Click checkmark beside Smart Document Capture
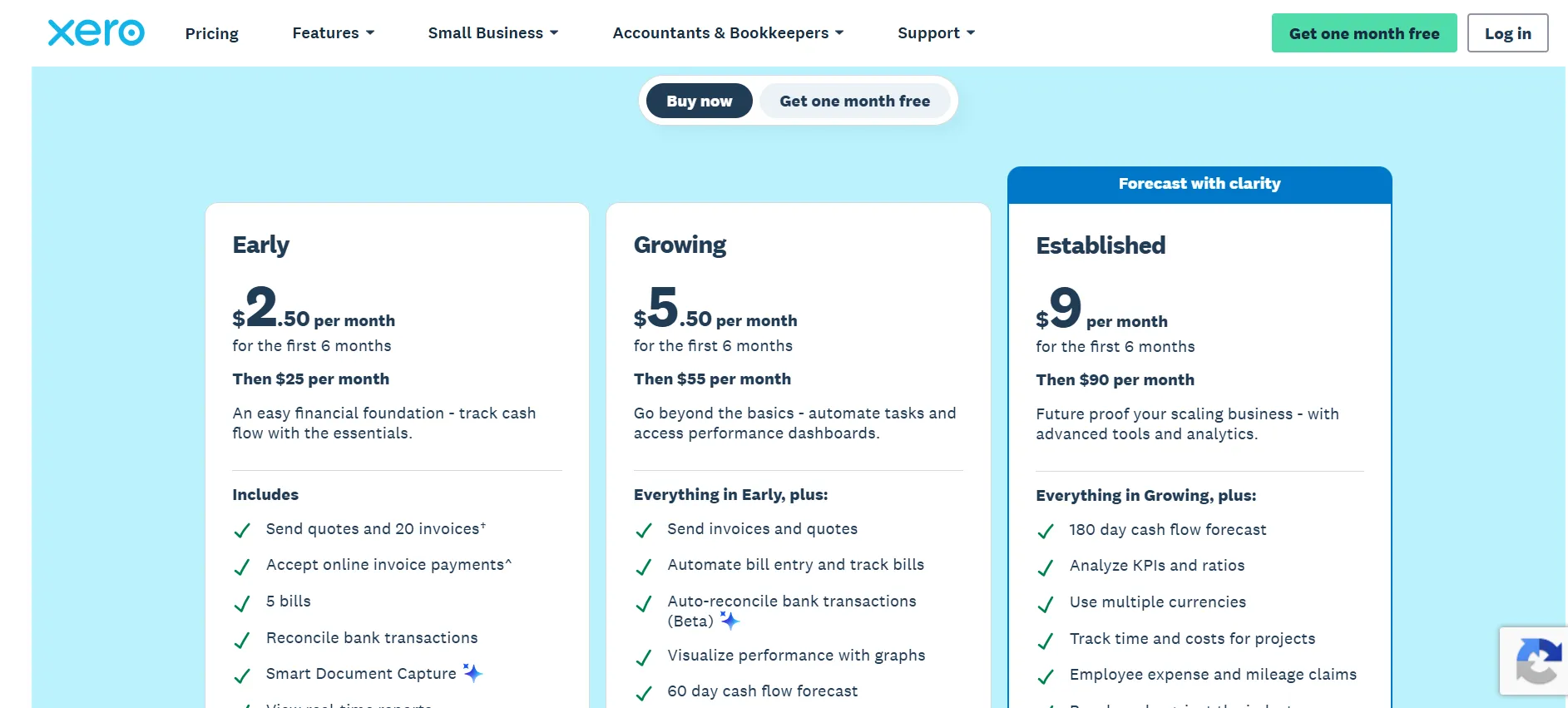 tap(242, 676)
